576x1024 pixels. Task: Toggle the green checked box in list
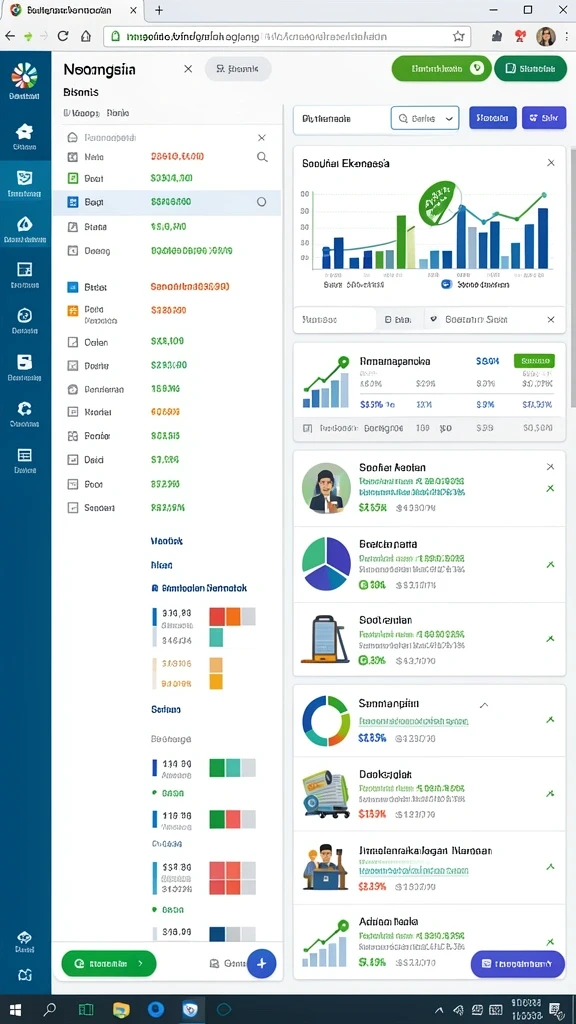click(72, 178)
